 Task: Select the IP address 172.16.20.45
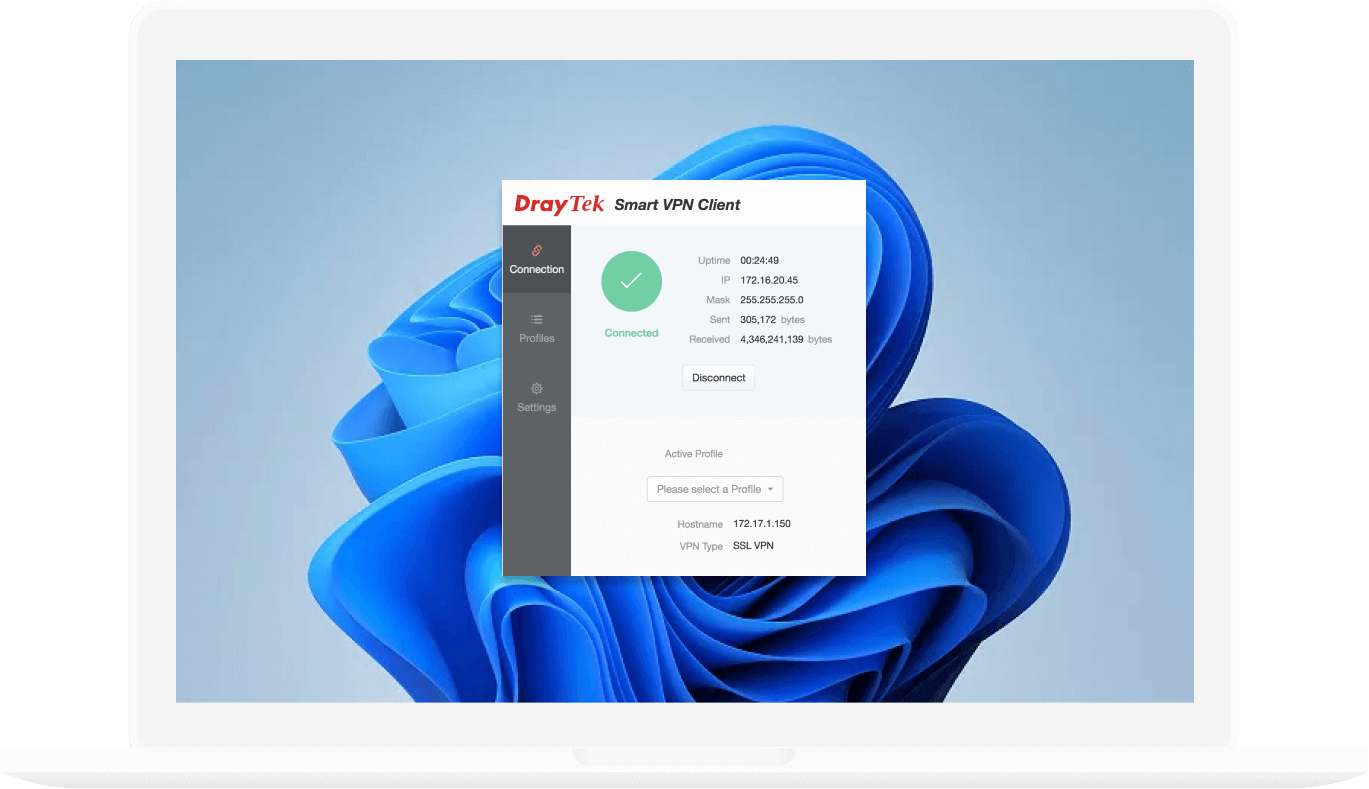(x=769, y=280)
